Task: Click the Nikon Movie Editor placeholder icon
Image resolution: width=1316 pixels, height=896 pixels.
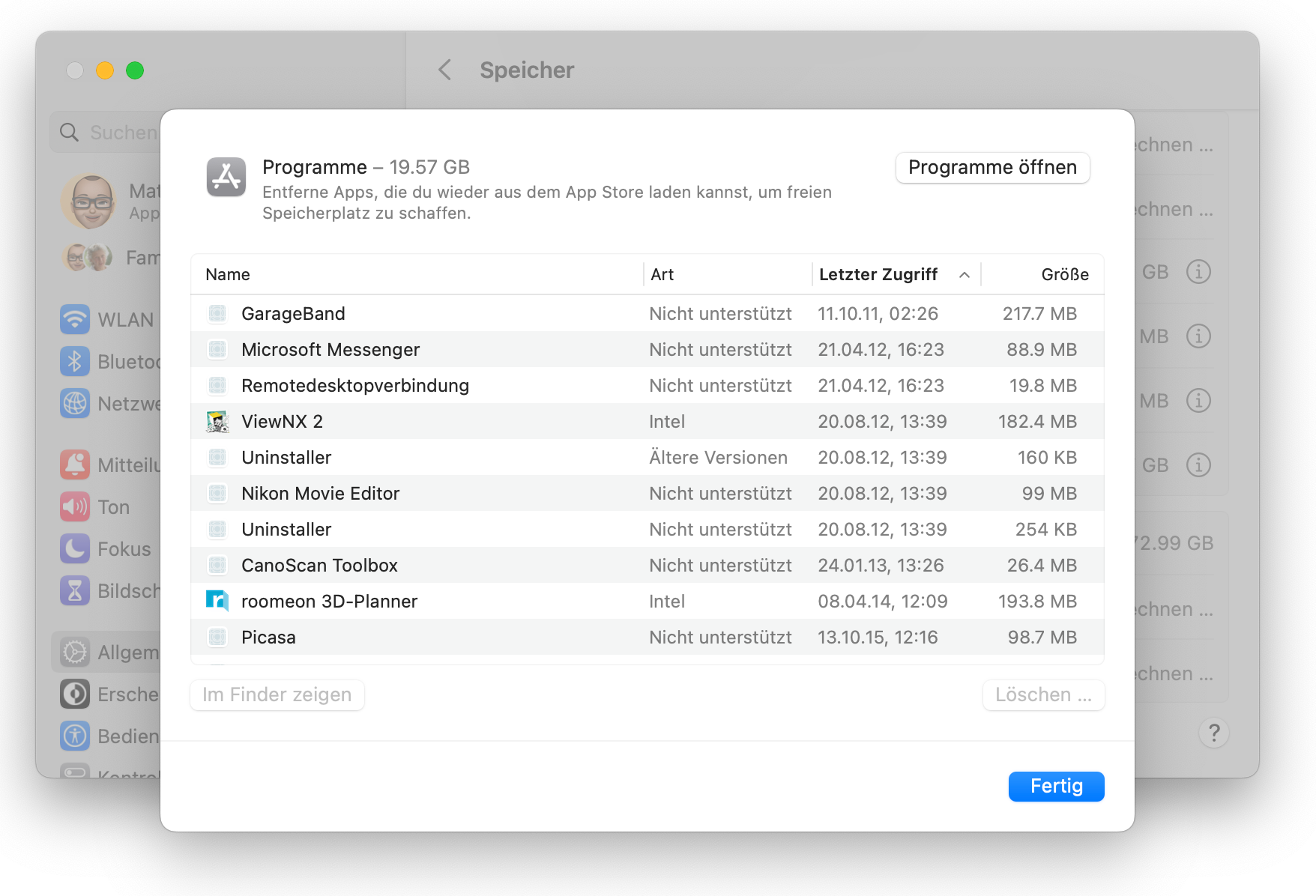Action: (217, 494)
